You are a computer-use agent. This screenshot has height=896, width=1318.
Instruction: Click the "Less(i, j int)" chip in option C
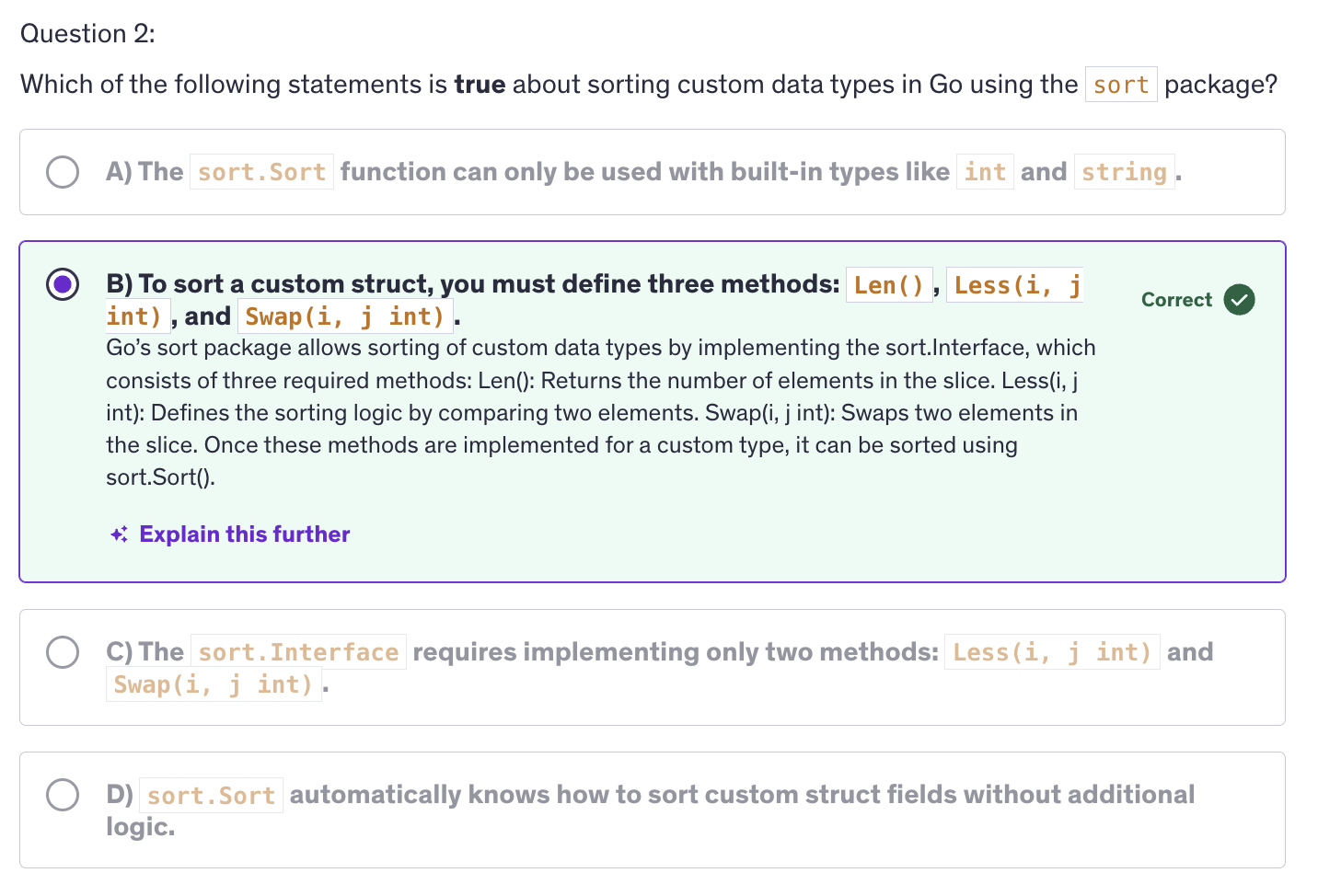tap(1051, 652)
